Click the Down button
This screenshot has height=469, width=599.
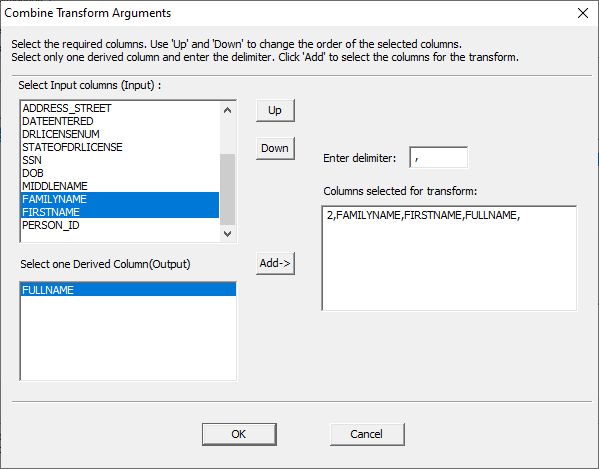click(275, 148)
